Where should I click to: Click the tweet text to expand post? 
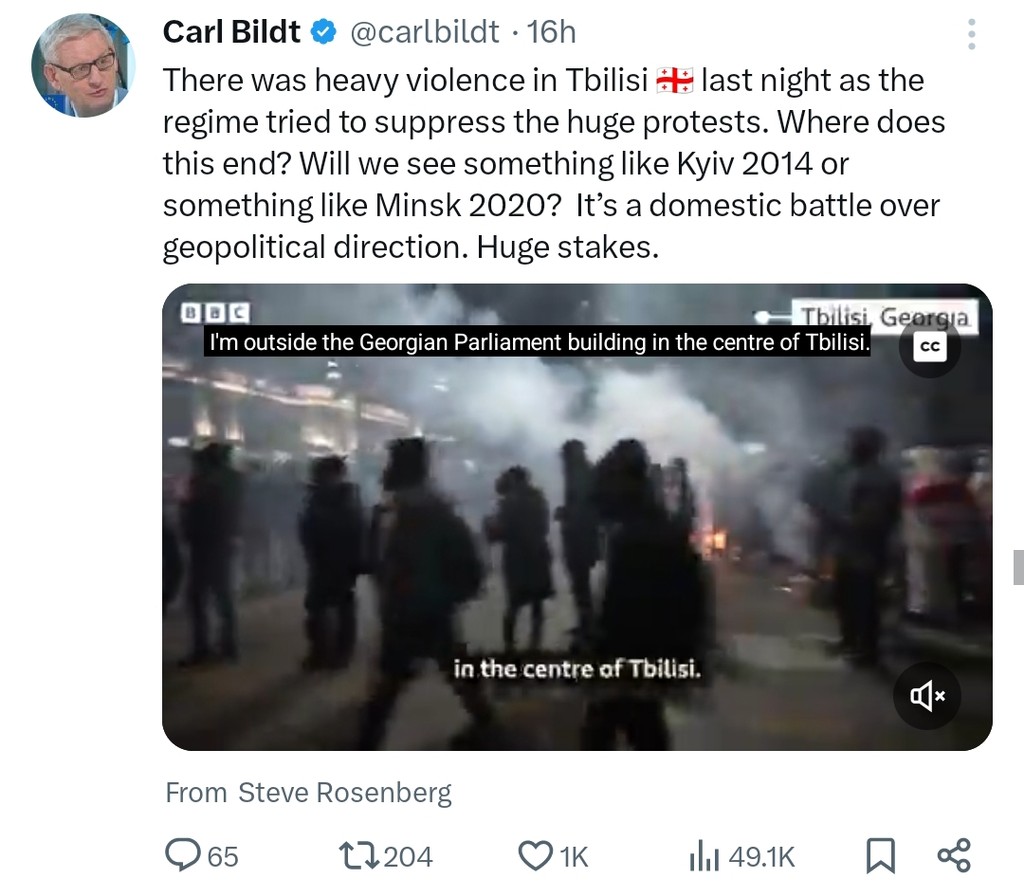pyautogui.click(x=550, y=164)
